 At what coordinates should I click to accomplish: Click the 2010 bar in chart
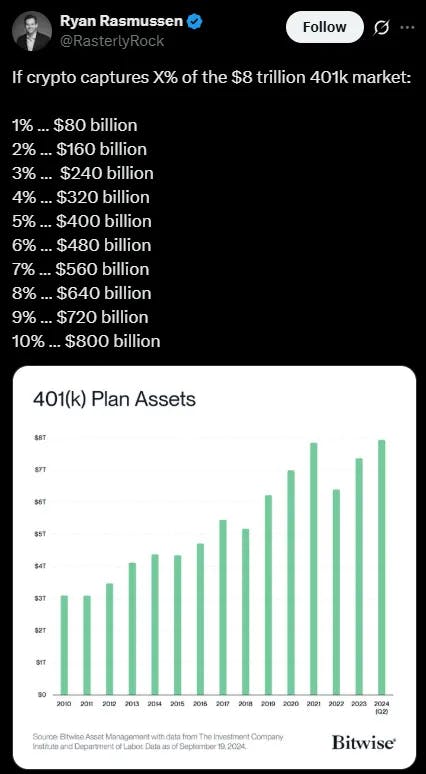[x=64, y=645]
